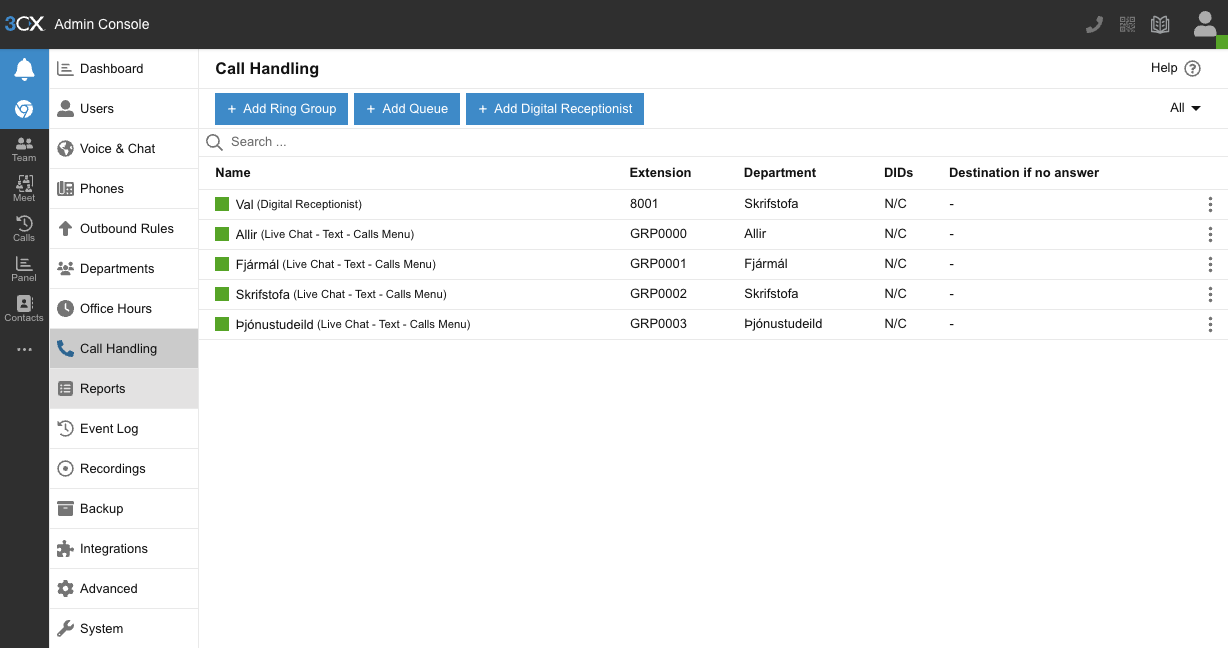Image resolution: width=1228 pixels, height=648 pixels.
Task: Open the Event Log
Action: tap(124, 429)
